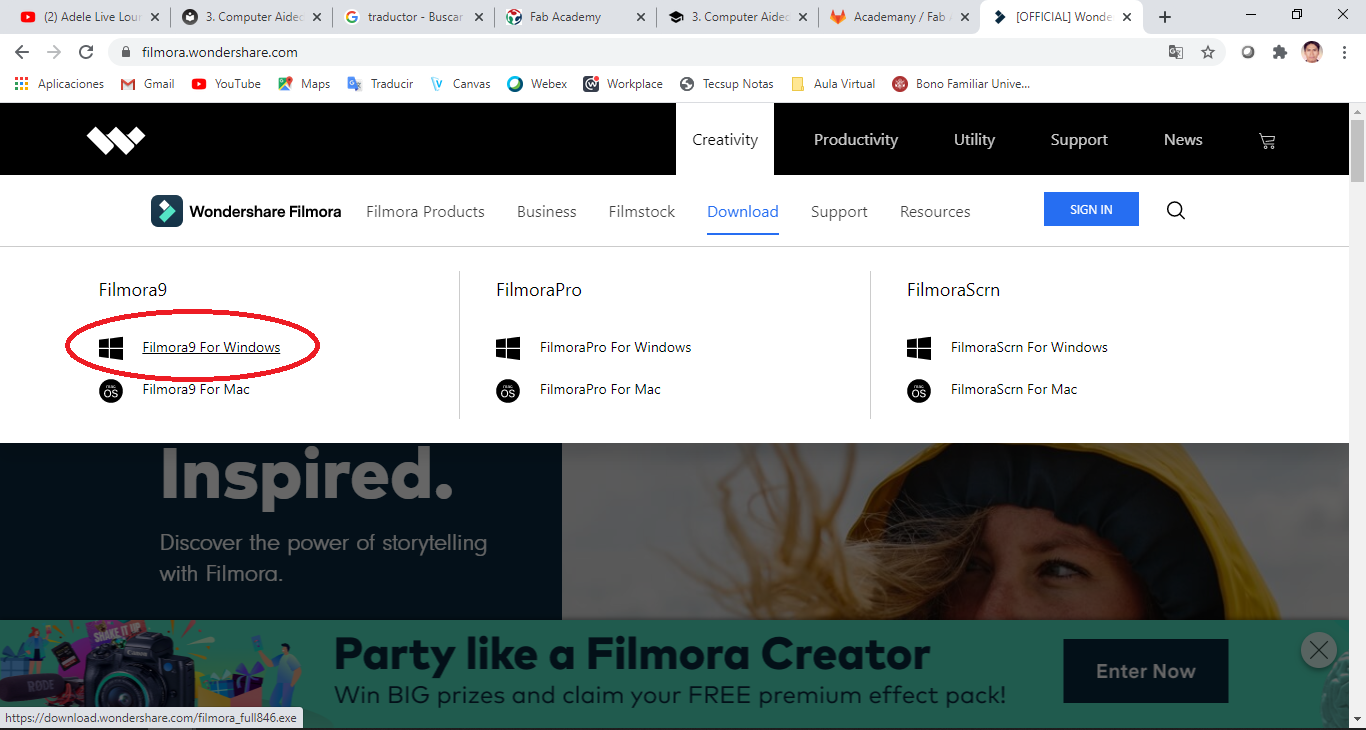Open the News menu item
The height and width of the screenshot is (730, 1366).
(1183, 140)
